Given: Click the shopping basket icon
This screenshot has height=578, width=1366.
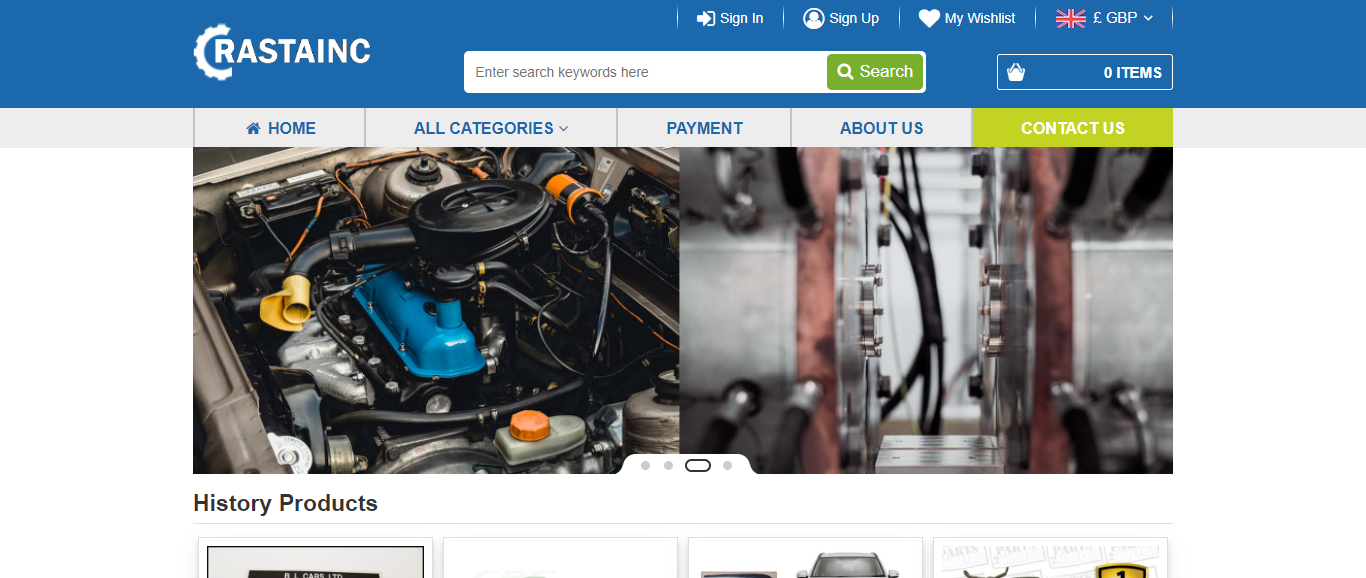Looking at the screenshot, I should coord(1016,72).
